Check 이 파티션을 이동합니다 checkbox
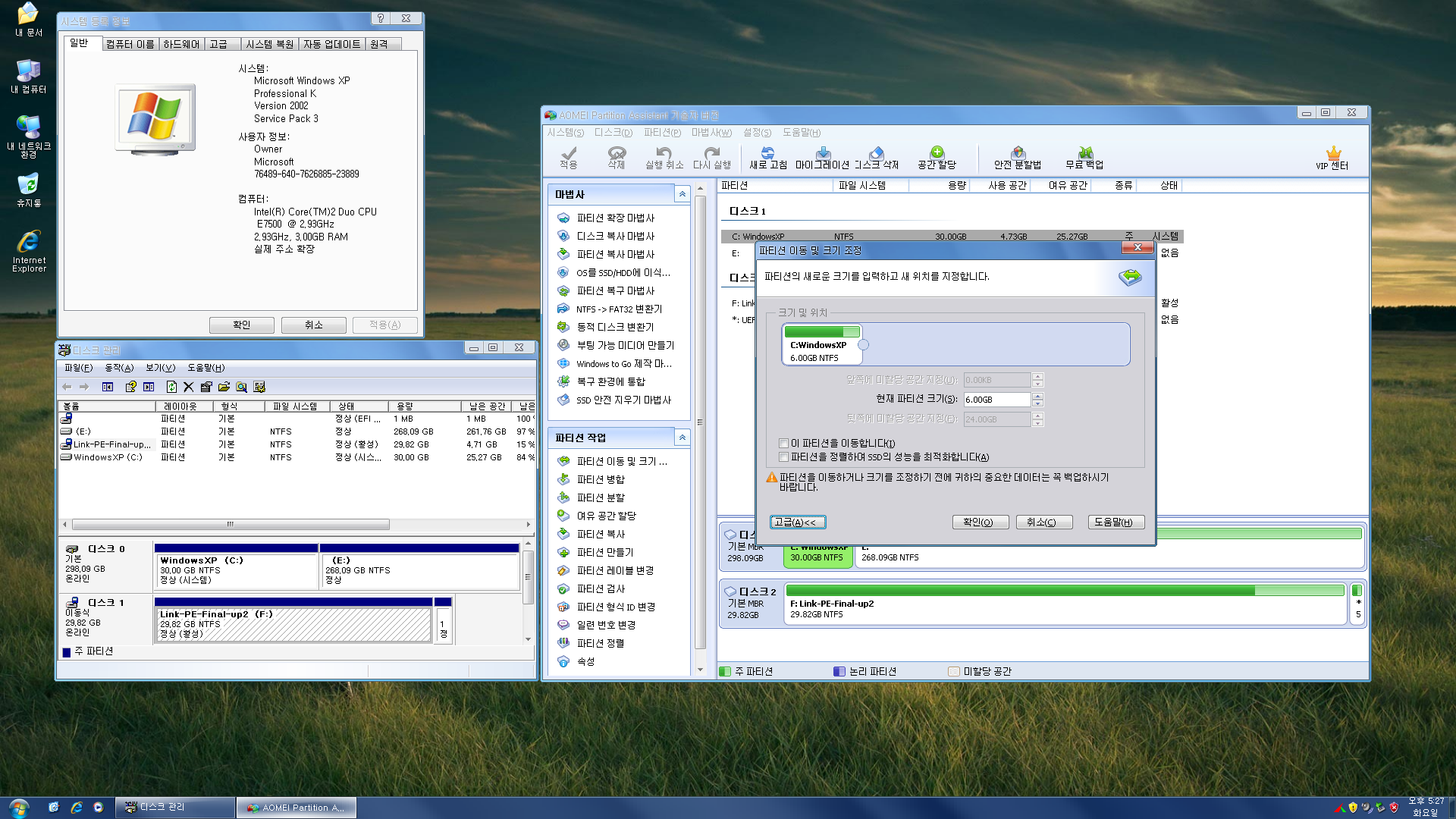The image size is (1456, 819). [x=783, y=444]
